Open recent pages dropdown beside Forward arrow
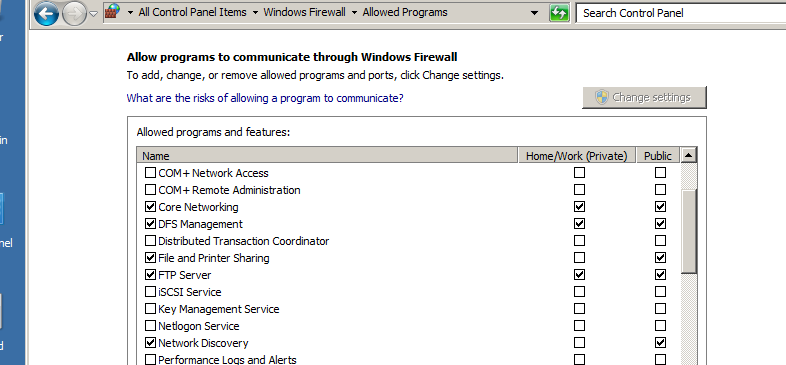This screenshot has width=786, height=365. point(93,14)
